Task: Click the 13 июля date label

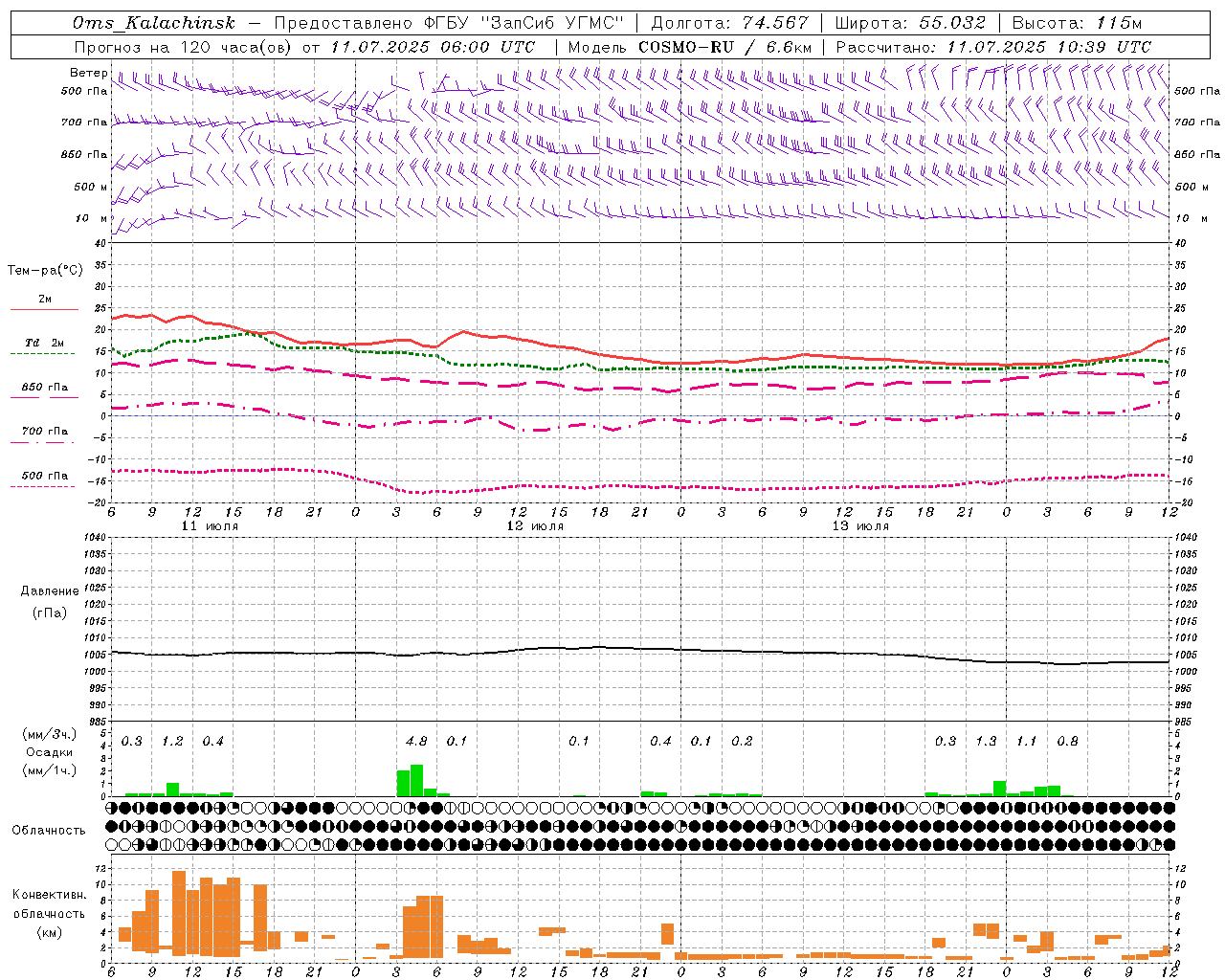Action: coord(860,526)
